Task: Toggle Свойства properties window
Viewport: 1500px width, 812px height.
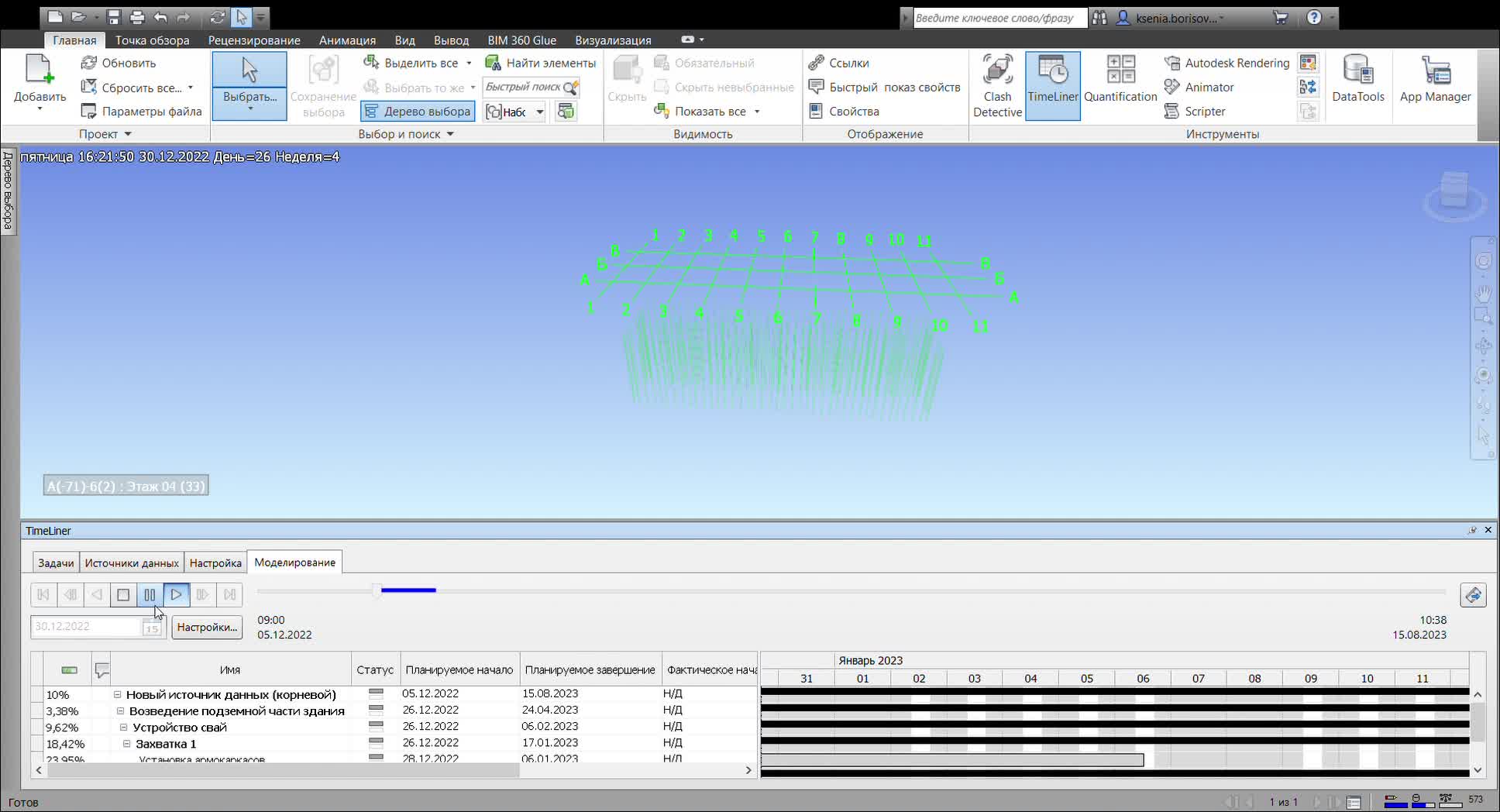Action: point(844,111)
